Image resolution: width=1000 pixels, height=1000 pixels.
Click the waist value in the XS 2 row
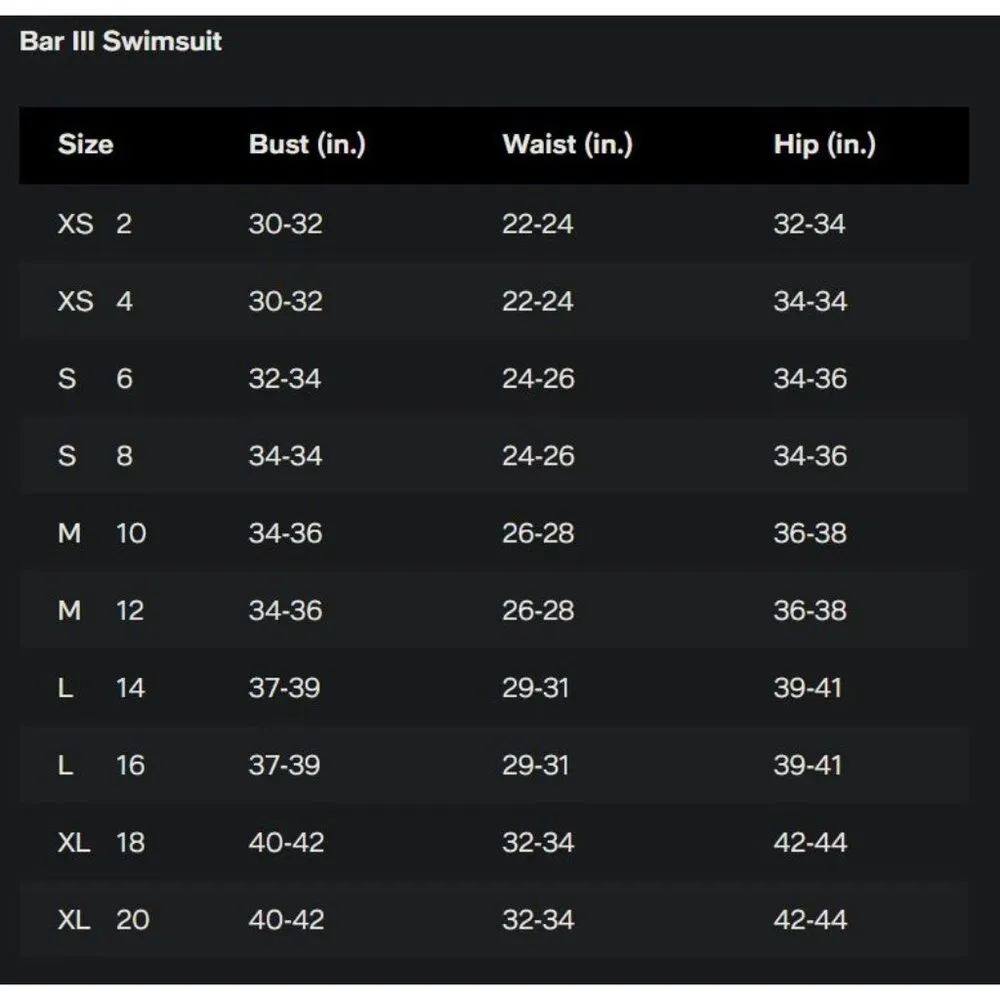point(537,224)
